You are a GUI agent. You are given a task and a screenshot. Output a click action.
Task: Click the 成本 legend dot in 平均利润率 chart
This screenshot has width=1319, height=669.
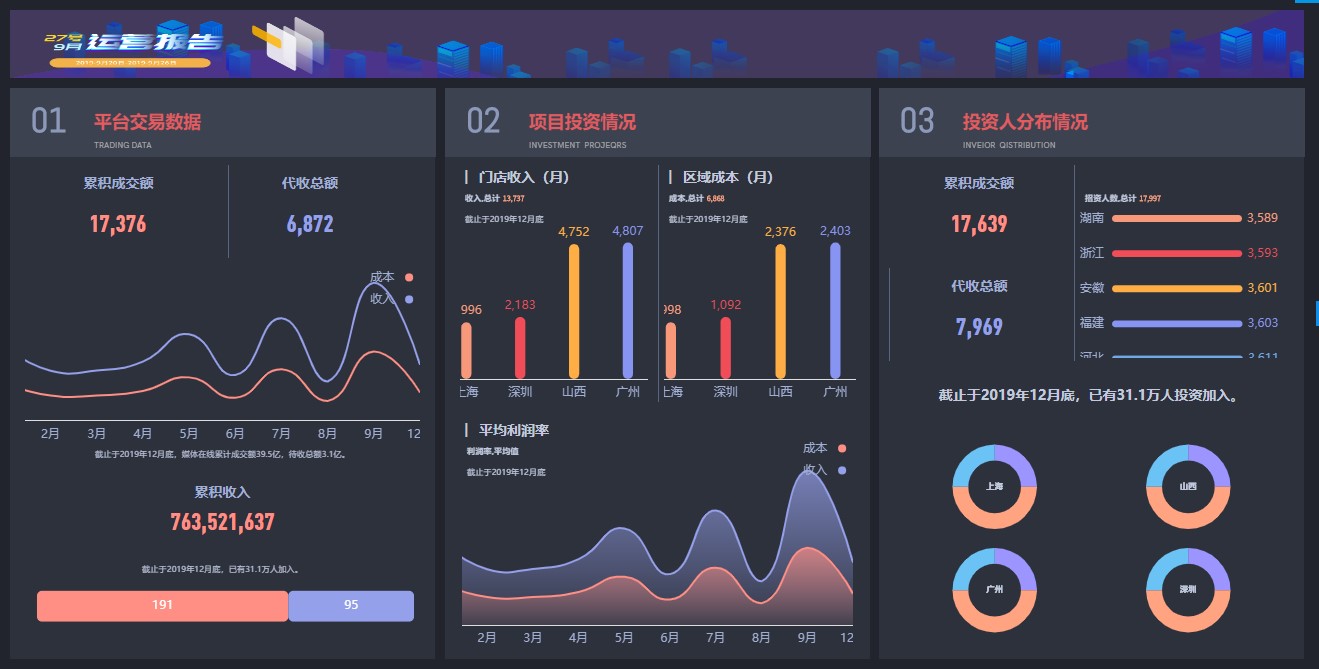coord(843,449)
